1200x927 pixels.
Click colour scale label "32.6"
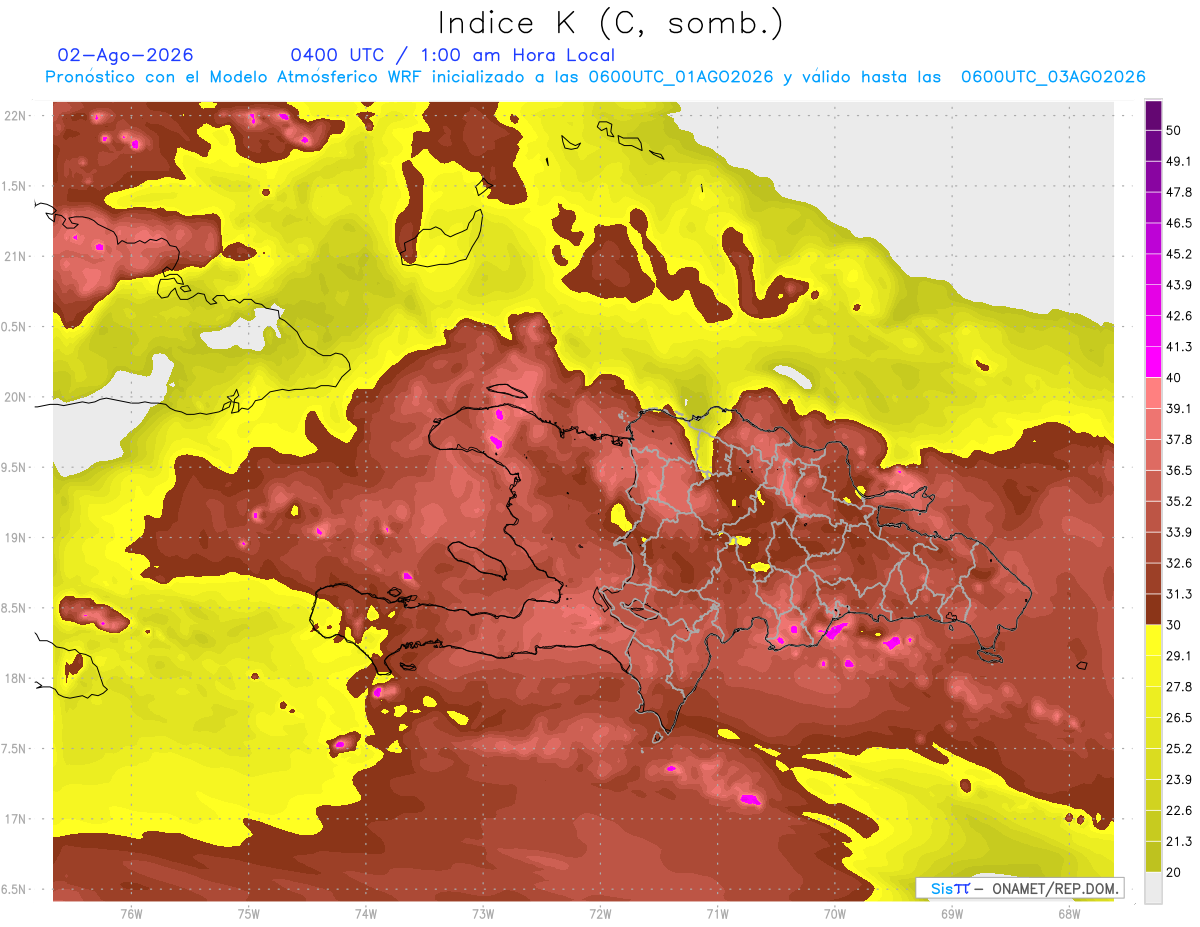pyautogui.click(x=1179, y=563)
